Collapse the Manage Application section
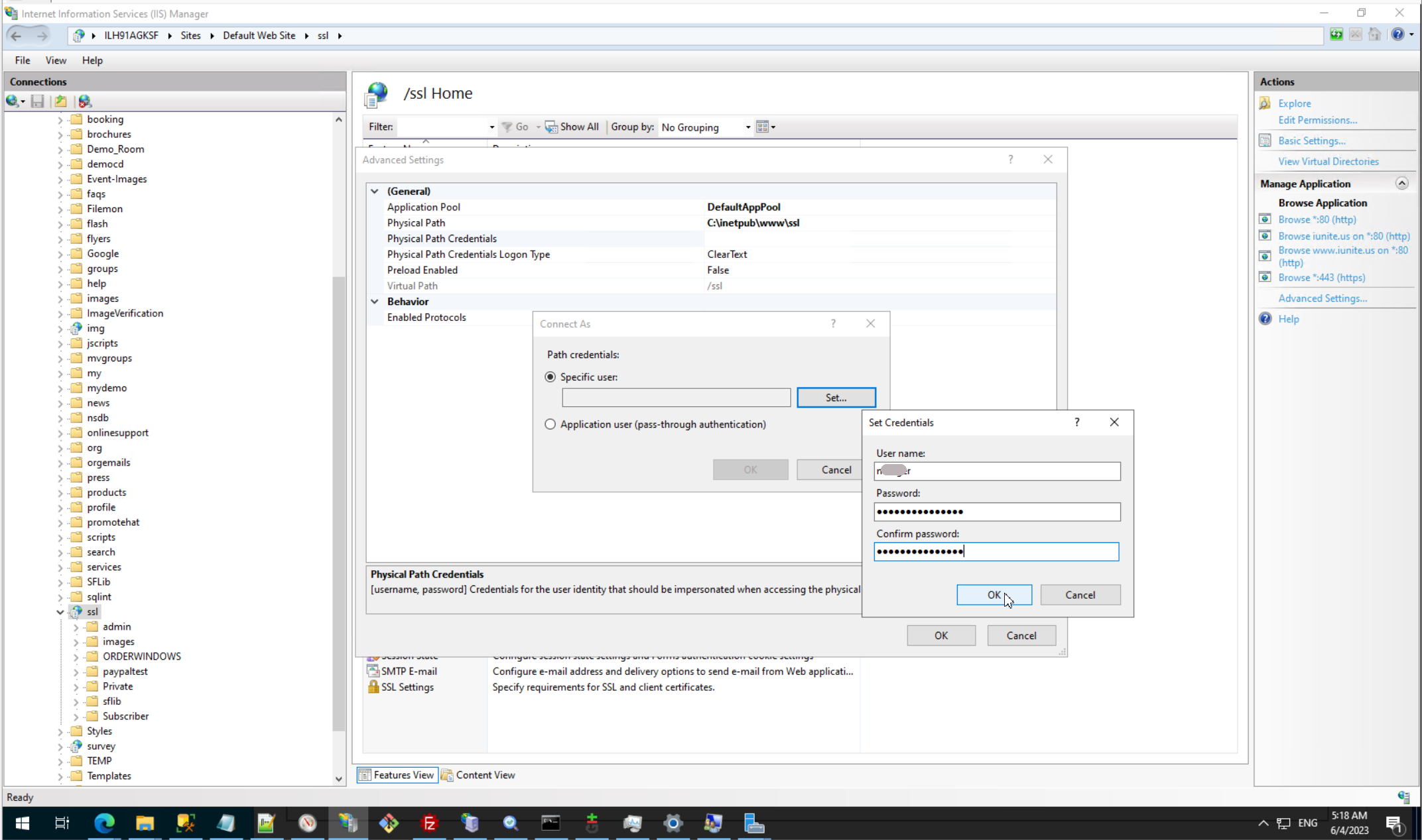 [1401, 184]
